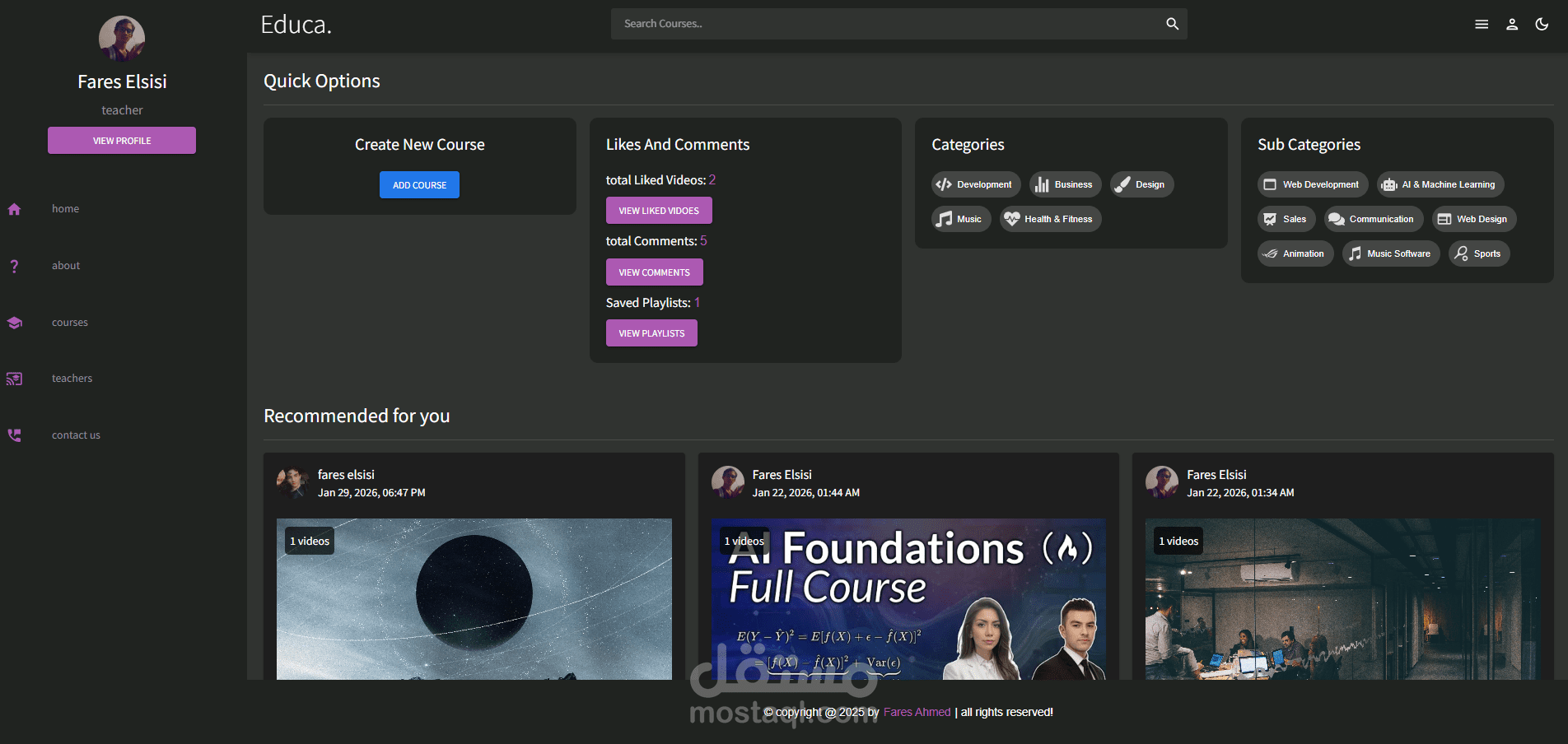Select the Development category label
1568x744 pixels.
[x=984, y=184]
